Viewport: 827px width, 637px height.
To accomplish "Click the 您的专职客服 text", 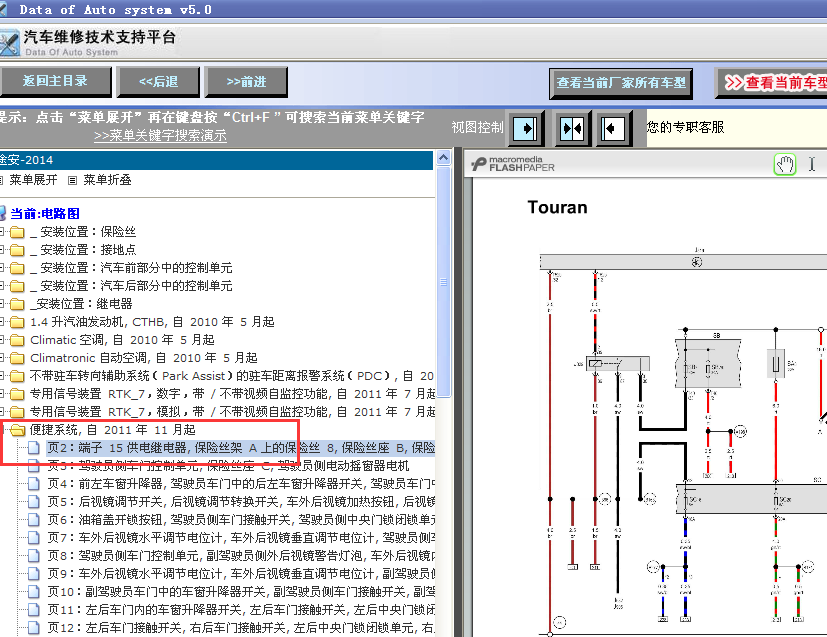I will (685, 127).
